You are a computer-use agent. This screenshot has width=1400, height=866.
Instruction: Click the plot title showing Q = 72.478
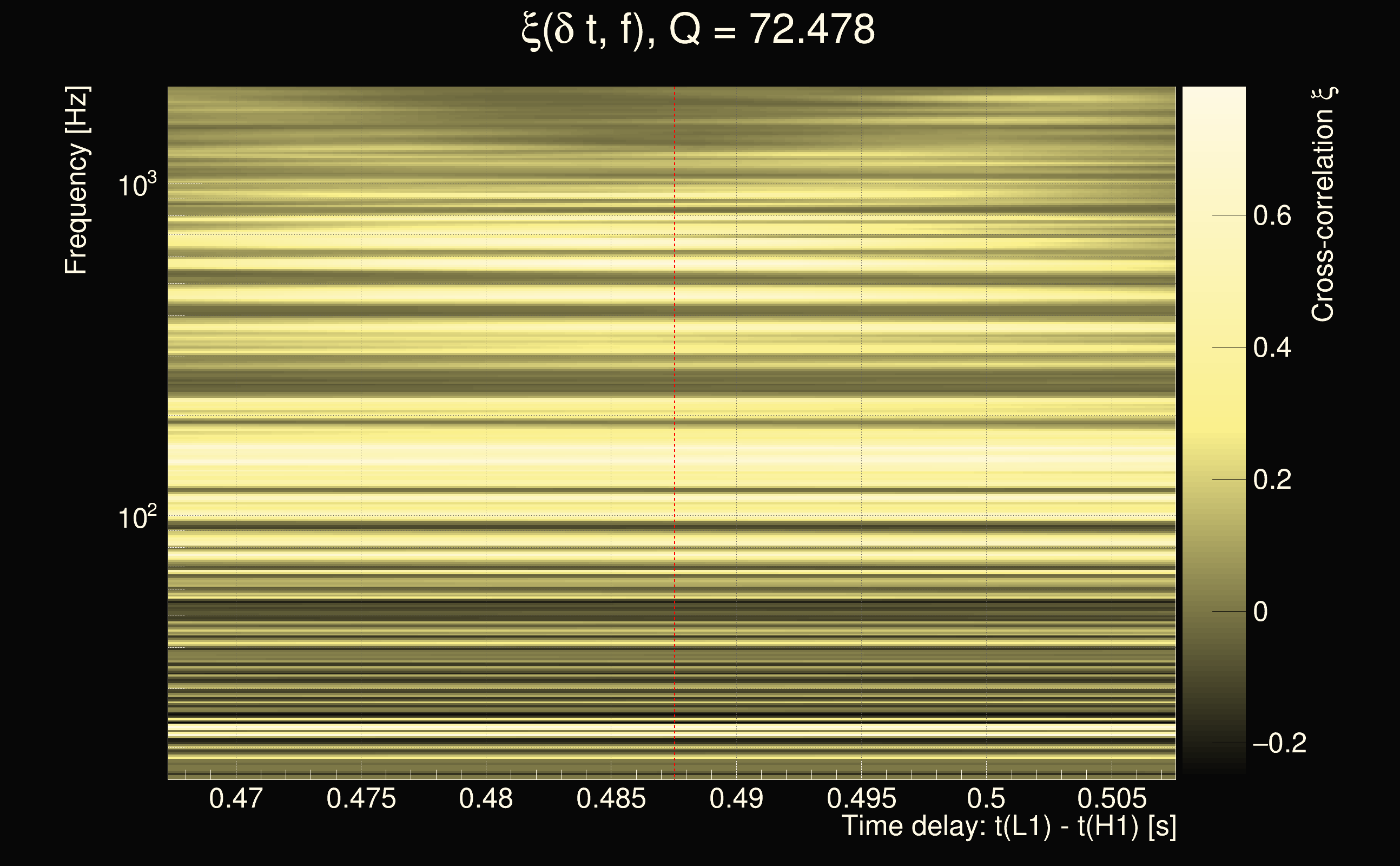[698, 30]
